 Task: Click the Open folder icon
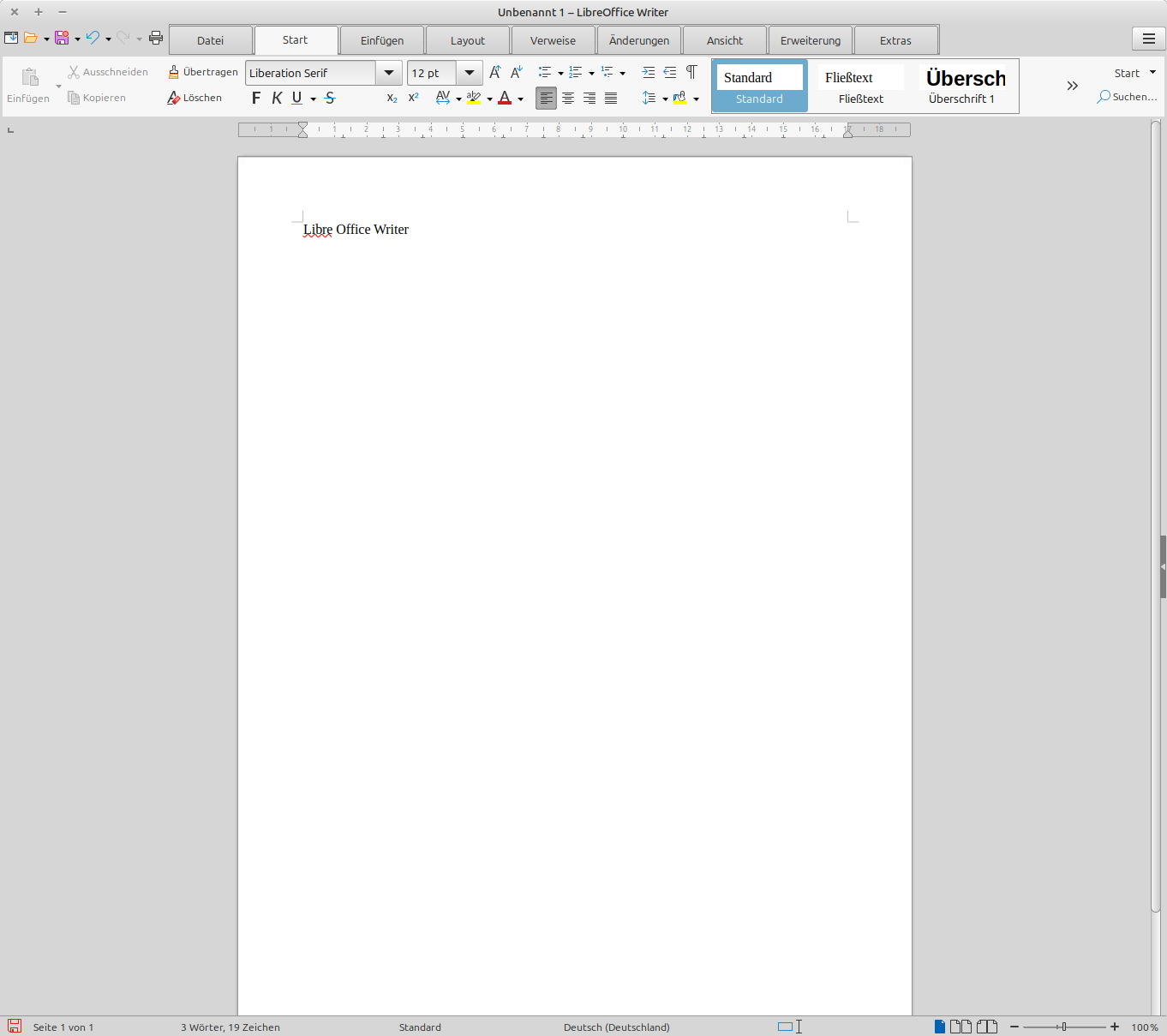[x=31, y=38]
